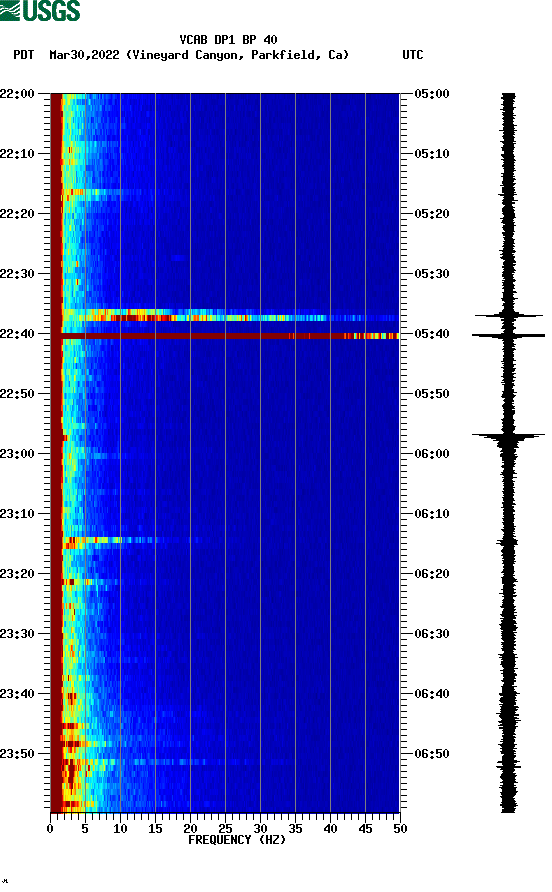Click the 23:30 PDT time label
552x892 pixels.
(17, 634)
